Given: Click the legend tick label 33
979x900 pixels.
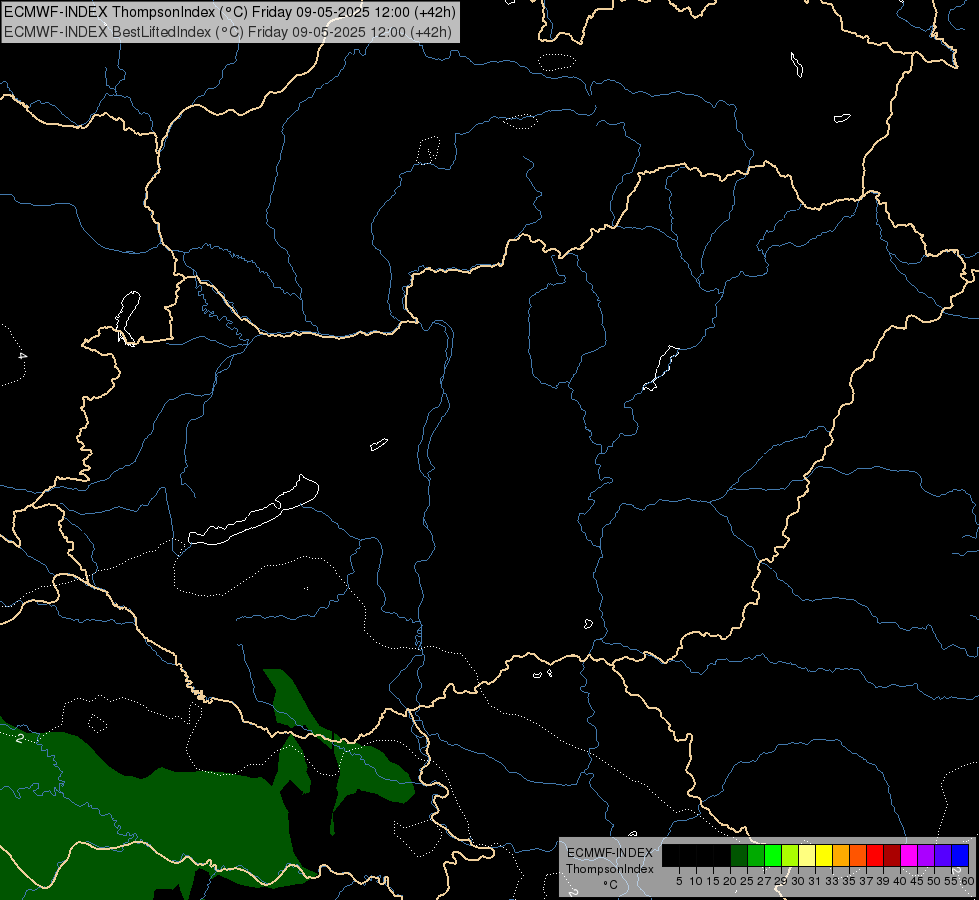Looking at the screenshot, I should (x=832, y=881).
